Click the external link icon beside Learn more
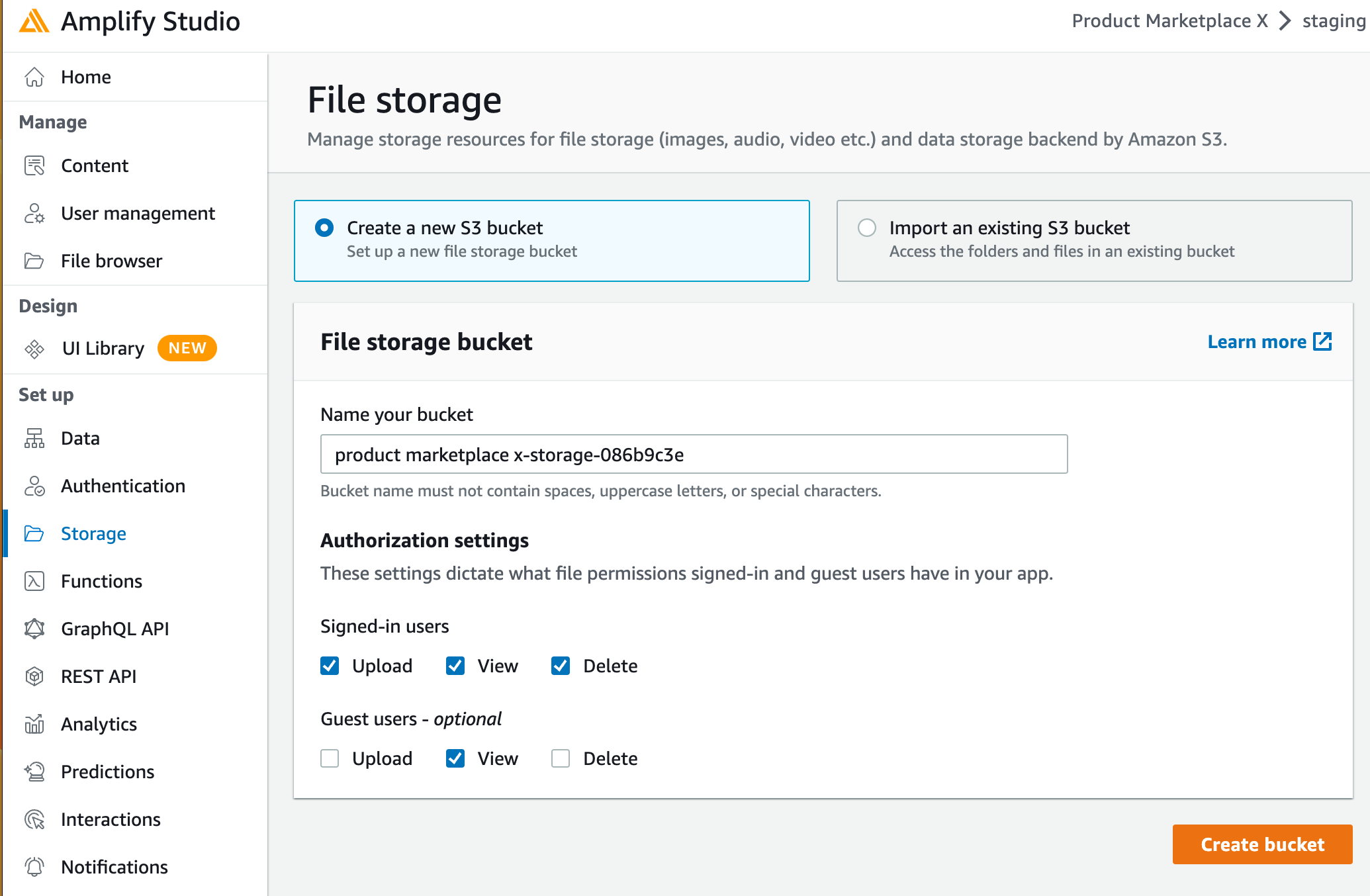This screenshot has height=896, width=1370. click(1322, 341)
